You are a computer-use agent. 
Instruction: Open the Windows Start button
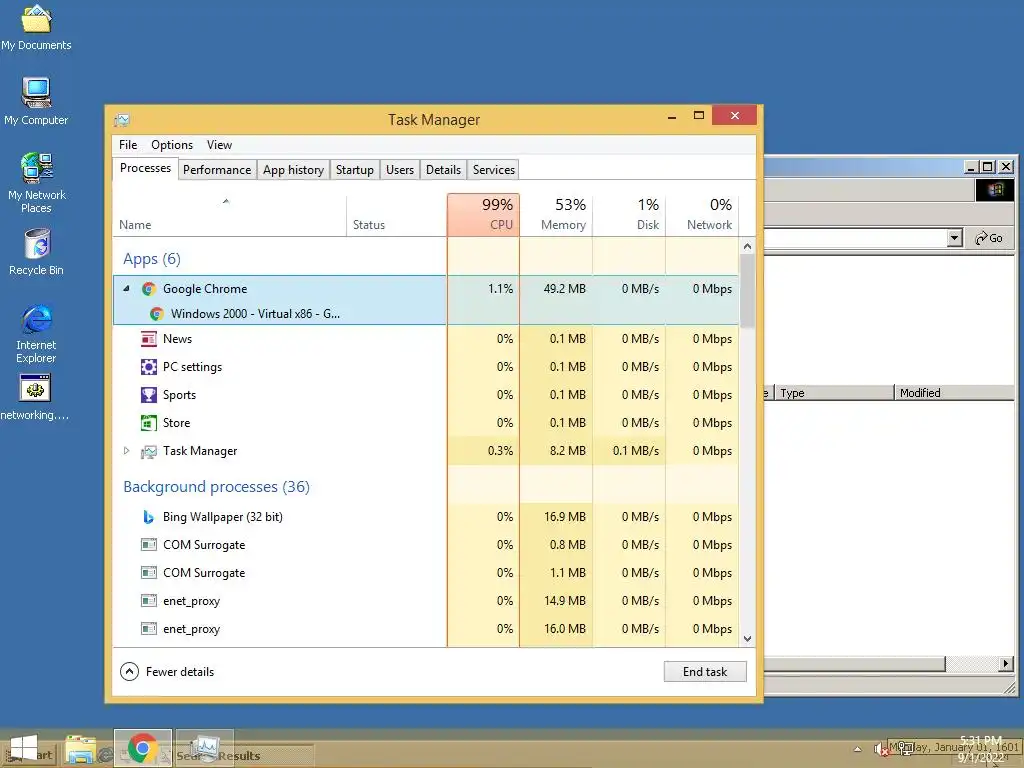[x=24, y=748]
